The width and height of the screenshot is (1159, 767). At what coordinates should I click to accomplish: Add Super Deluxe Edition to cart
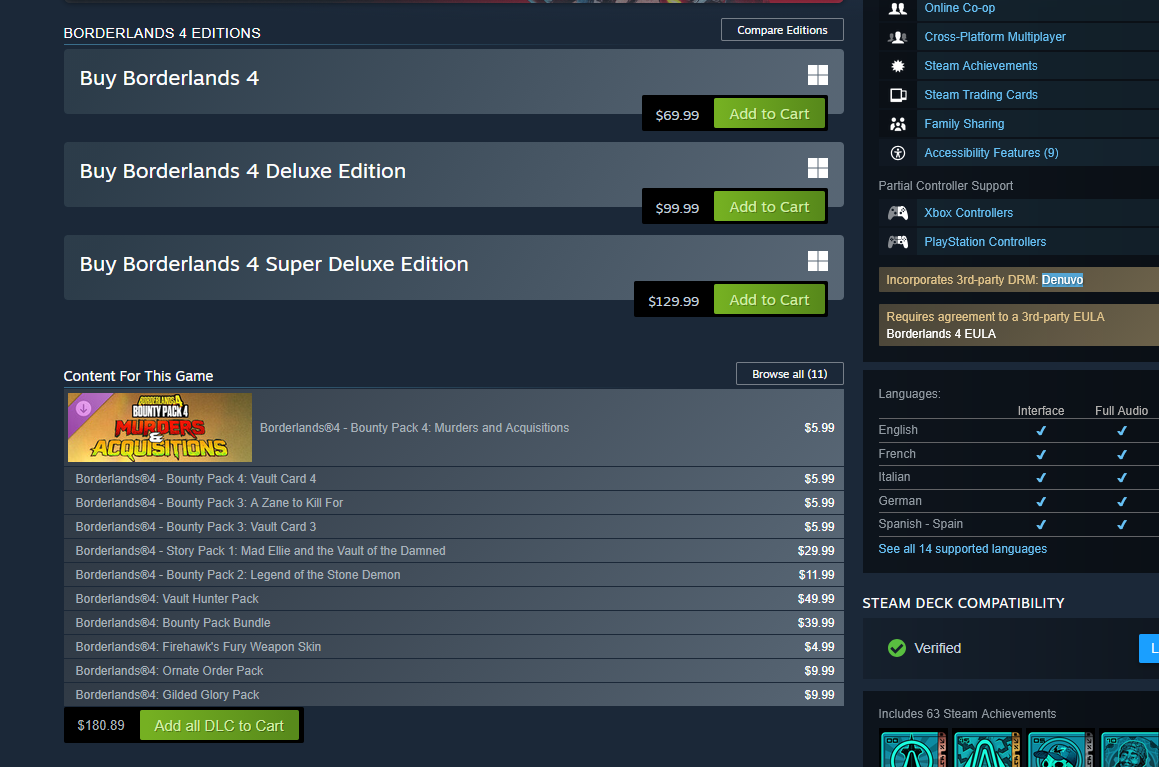coord(769,300)
